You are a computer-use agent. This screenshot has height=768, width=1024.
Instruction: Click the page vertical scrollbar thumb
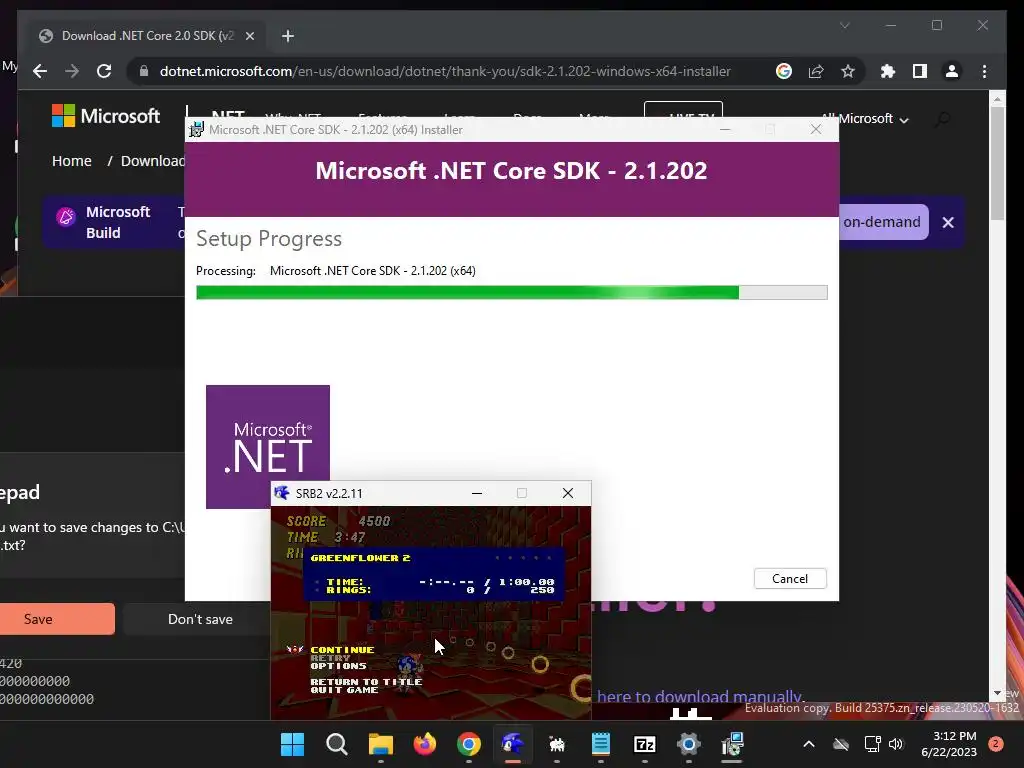tap(997, 163)
